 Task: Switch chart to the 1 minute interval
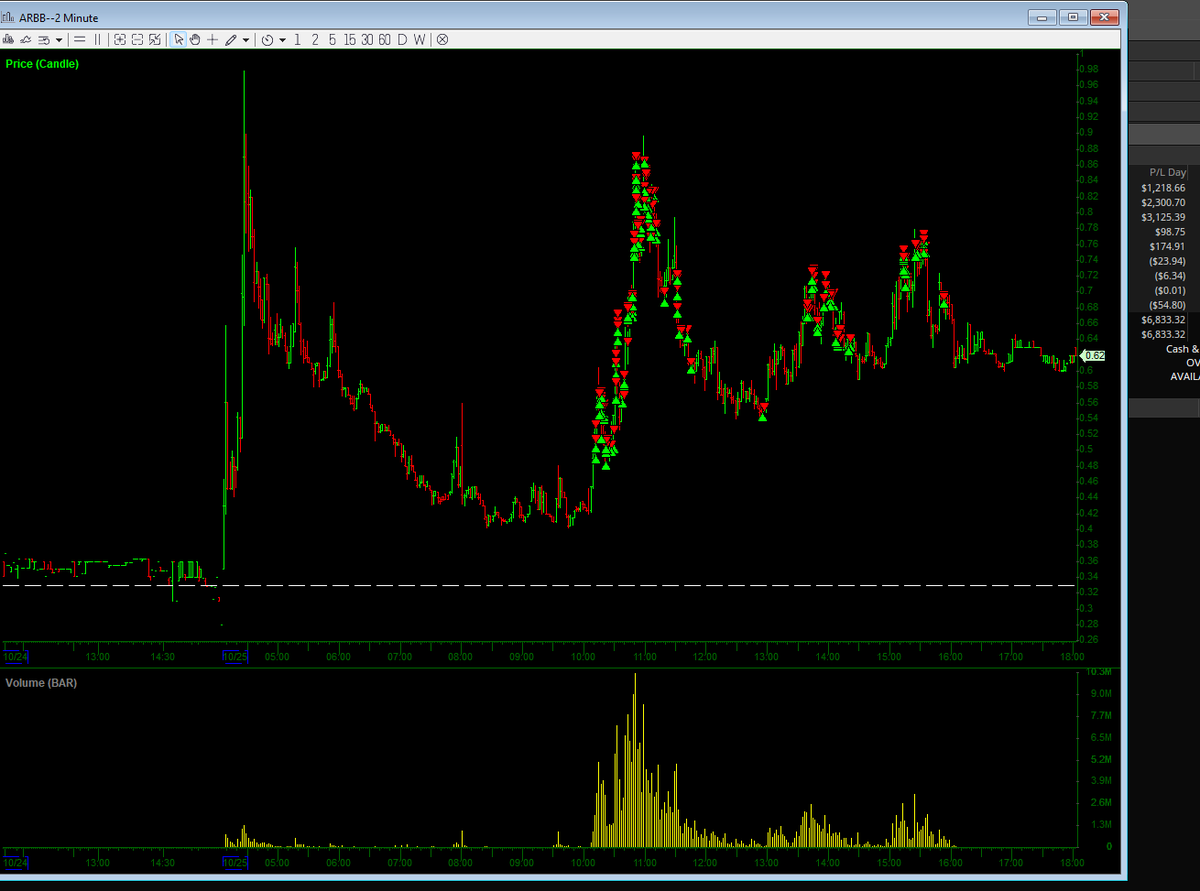pyautogui.click(x=297, y=39)
